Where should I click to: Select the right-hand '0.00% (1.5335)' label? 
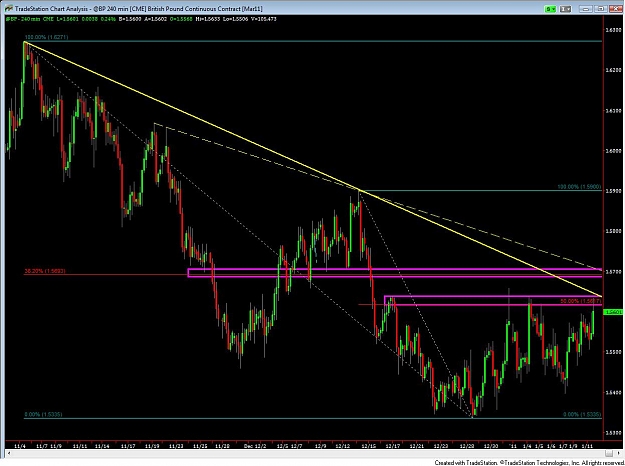point(582,415)
